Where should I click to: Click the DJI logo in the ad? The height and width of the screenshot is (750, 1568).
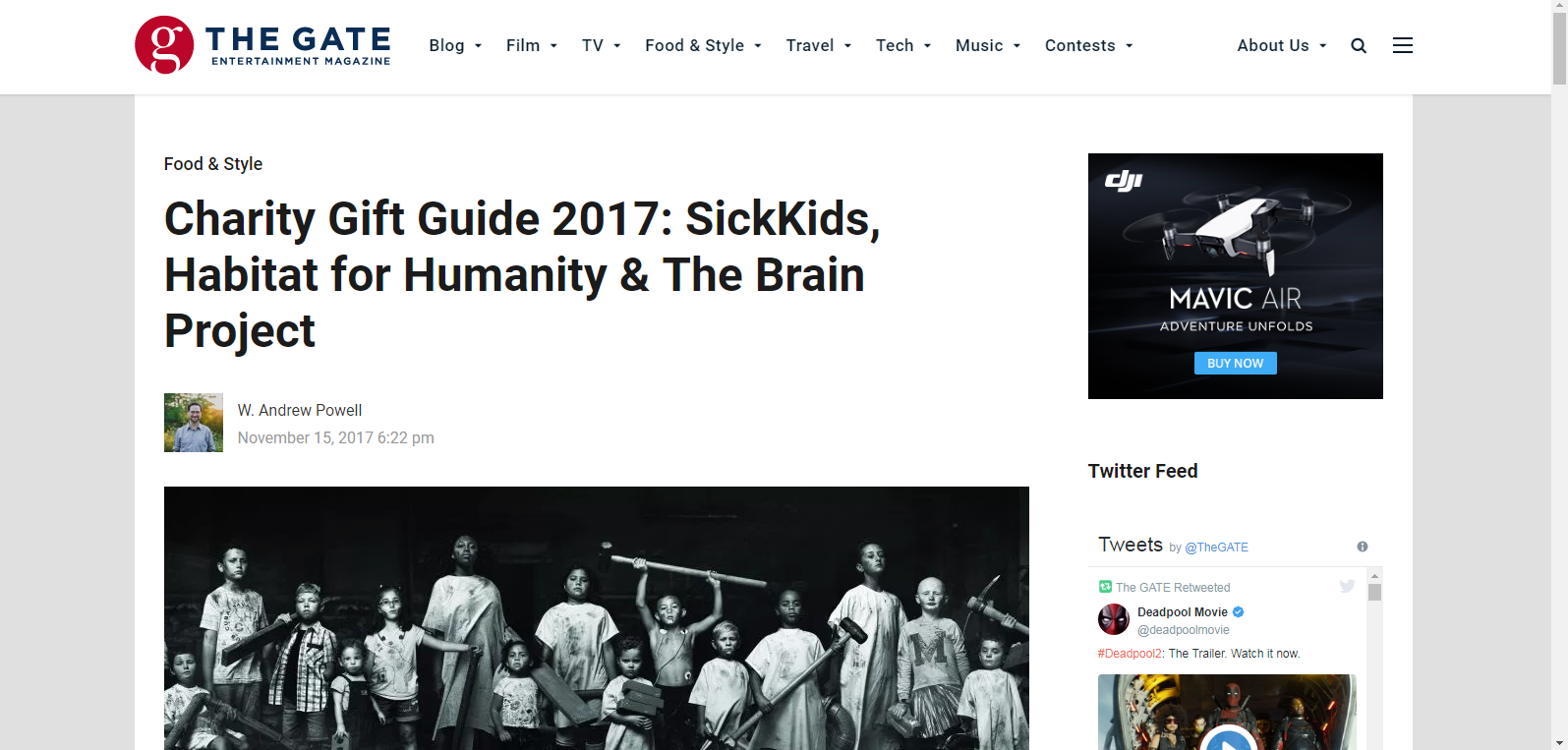coord(1124,180)
